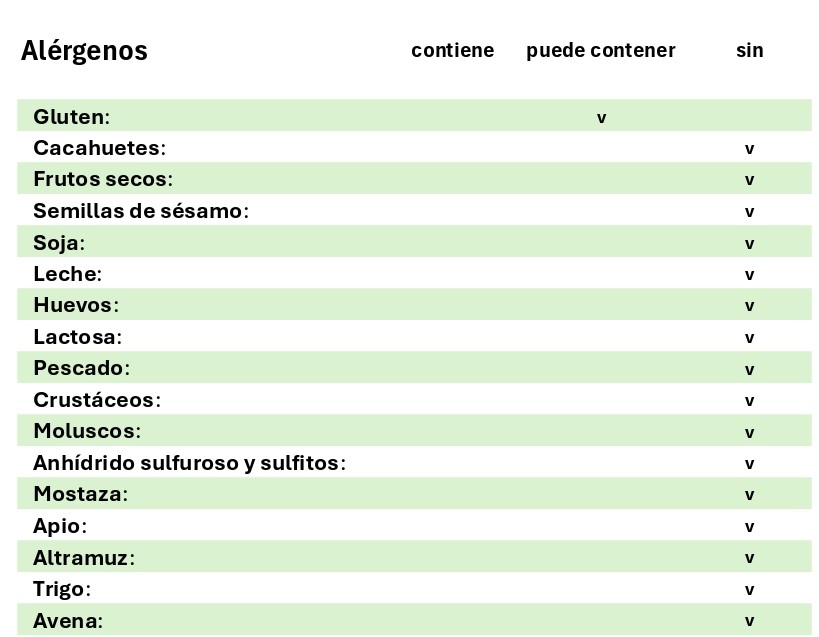The width and height of the screenshot is (819, 637).
Task: Select the Anhídrido sulfuroso y sulfitos label
Action: (x=189, y=463)
